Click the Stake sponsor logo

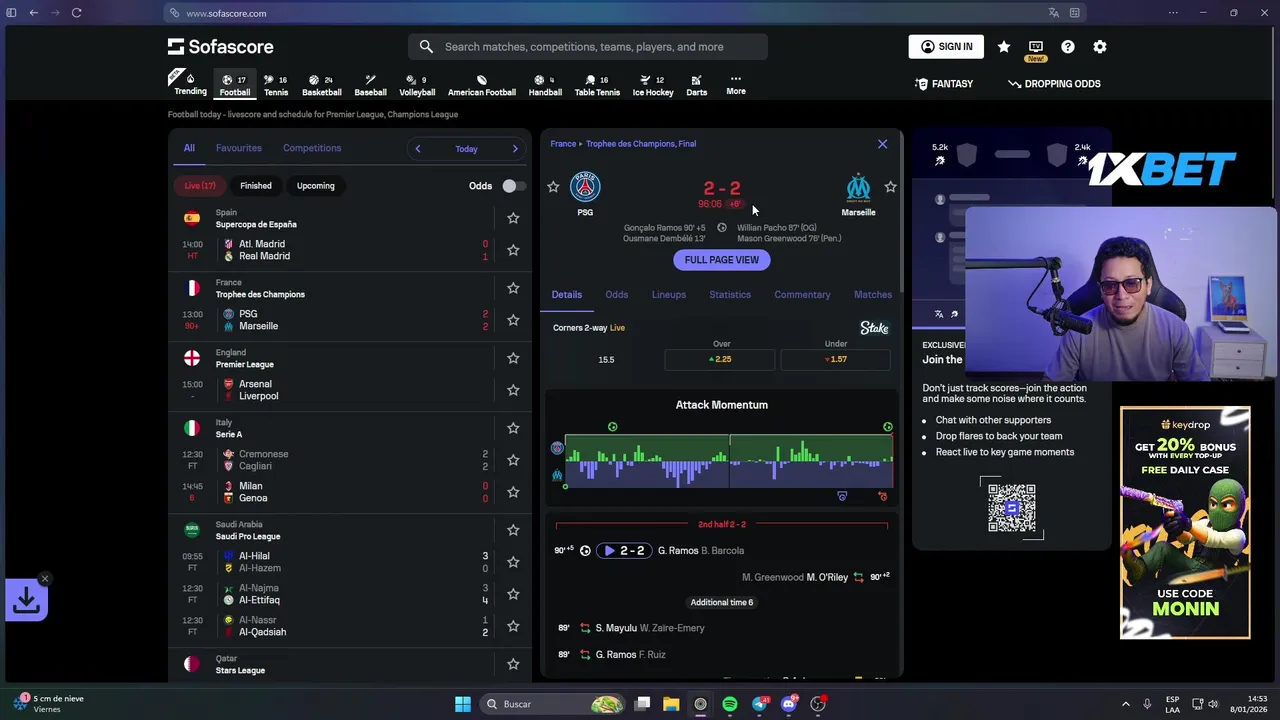pos(874,328)
